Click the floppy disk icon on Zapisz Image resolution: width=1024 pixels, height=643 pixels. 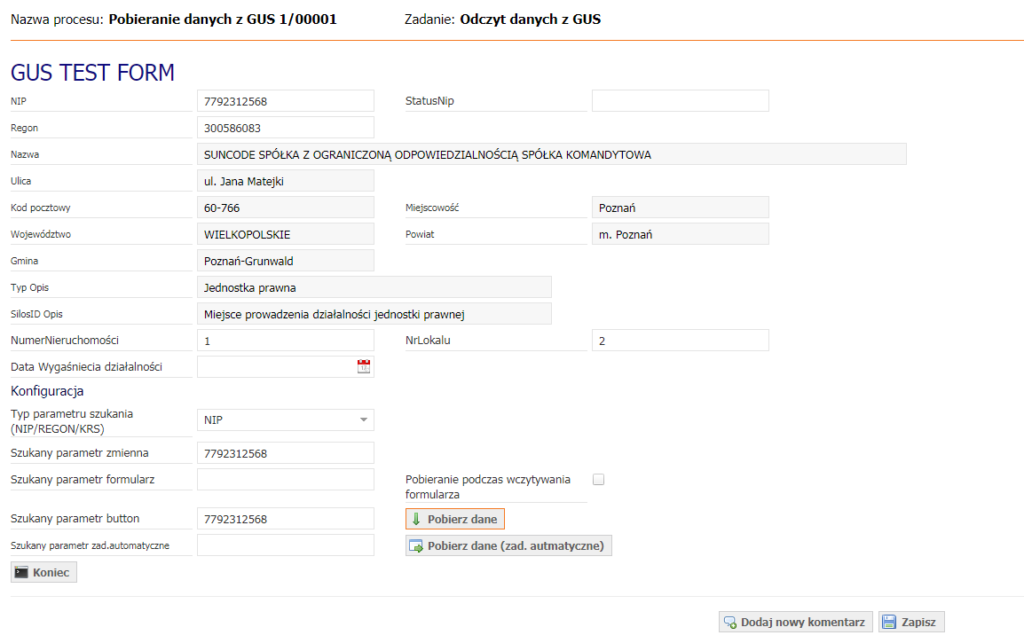889,622
